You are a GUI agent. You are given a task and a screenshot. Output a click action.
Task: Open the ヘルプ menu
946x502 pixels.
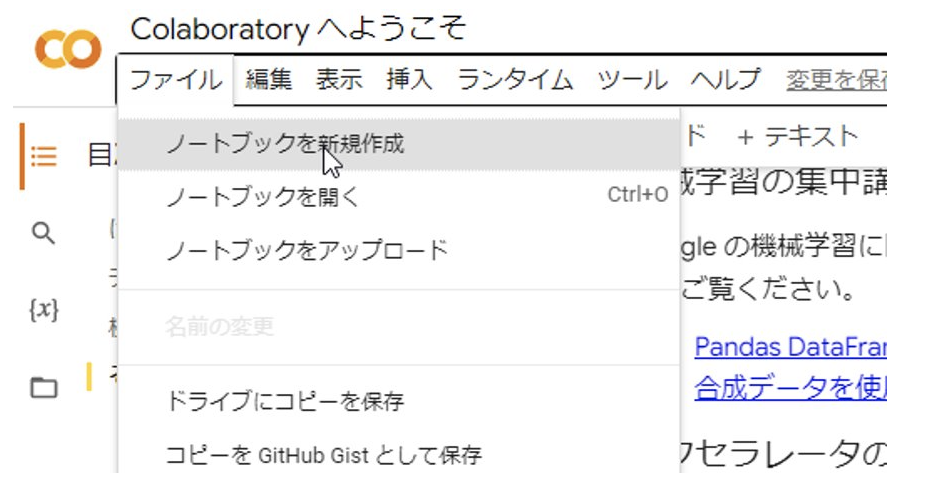coord(725,80)
